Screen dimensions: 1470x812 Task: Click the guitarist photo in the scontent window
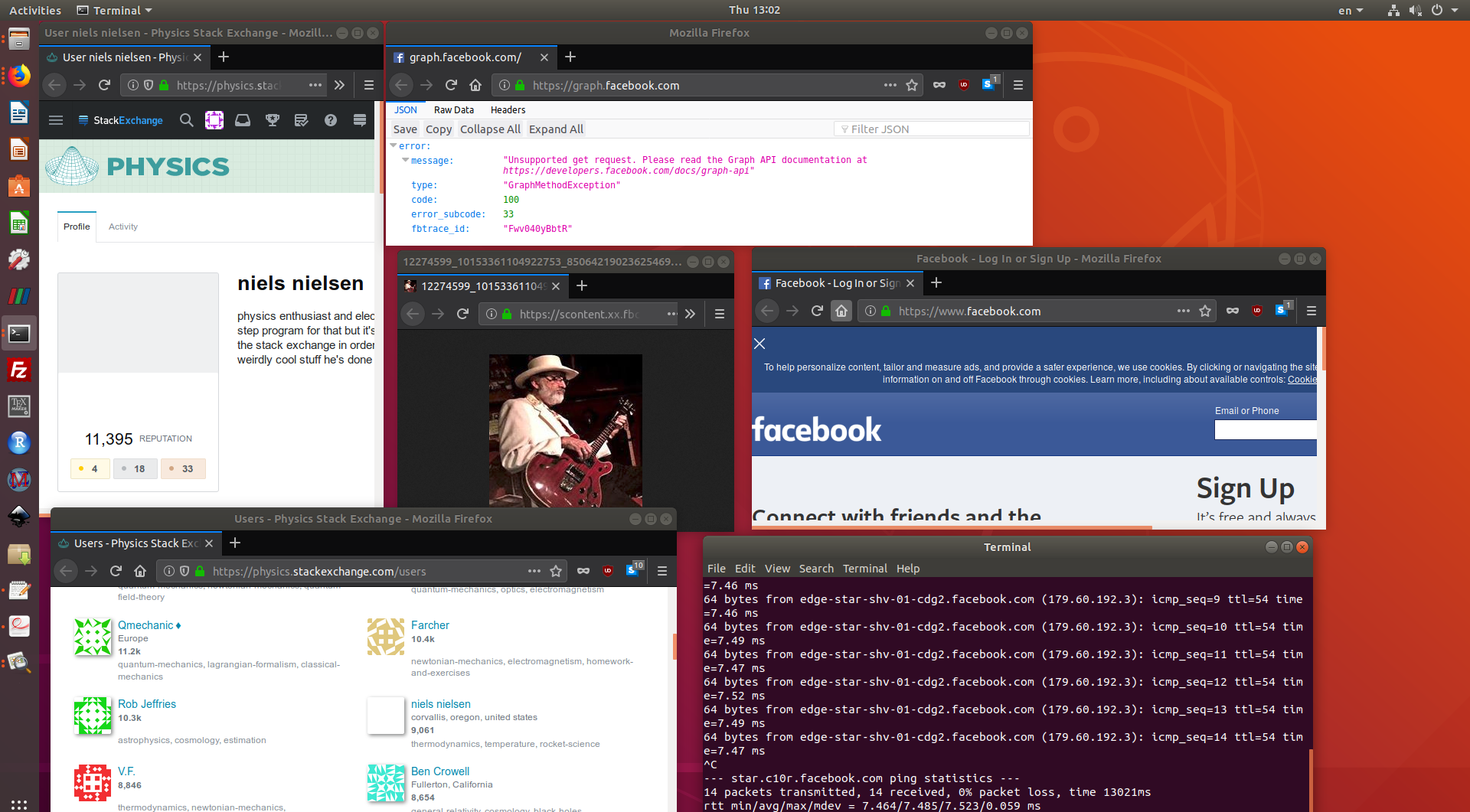pyautogui.click(x=566, y=431)
